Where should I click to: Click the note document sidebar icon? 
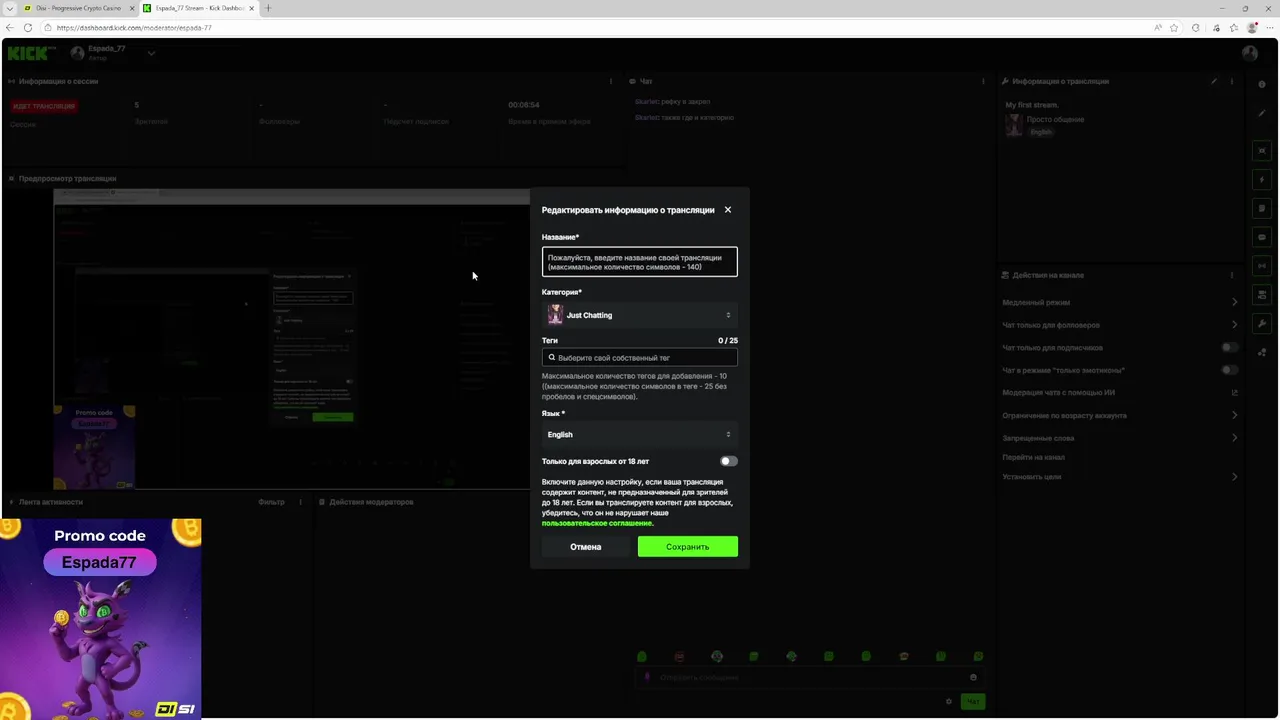point(1262,209)
